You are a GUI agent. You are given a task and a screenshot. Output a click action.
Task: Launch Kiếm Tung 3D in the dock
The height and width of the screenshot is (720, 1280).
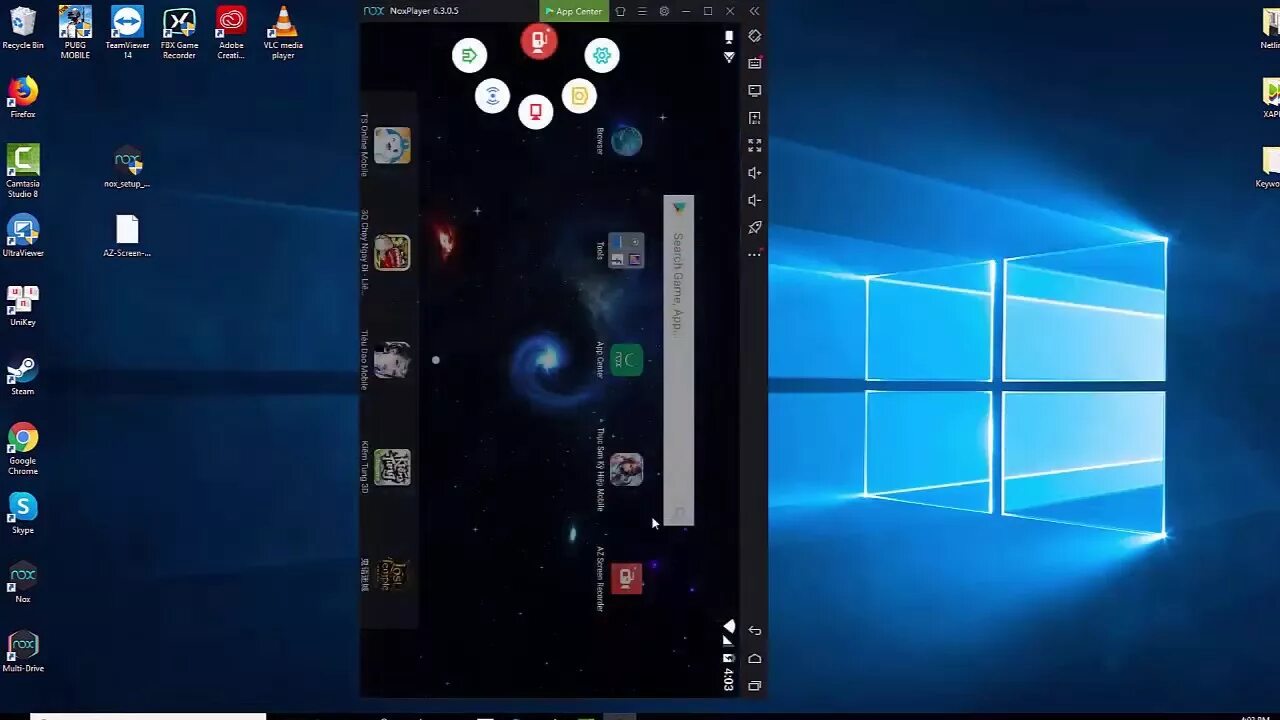(392, 467)
